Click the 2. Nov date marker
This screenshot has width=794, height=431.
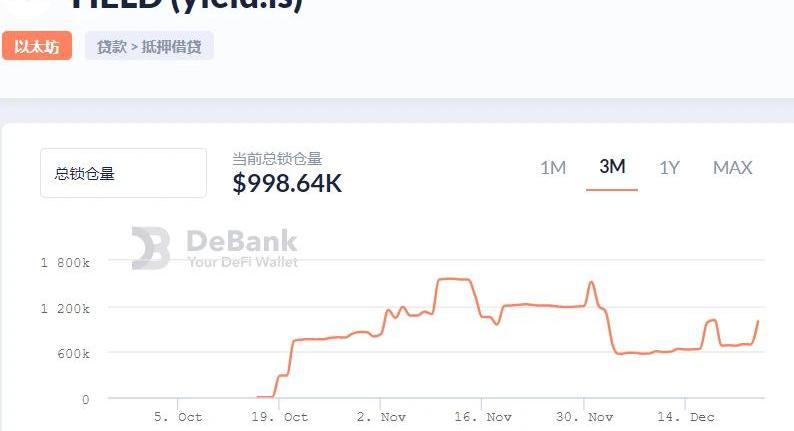click(x=379, y=417)
